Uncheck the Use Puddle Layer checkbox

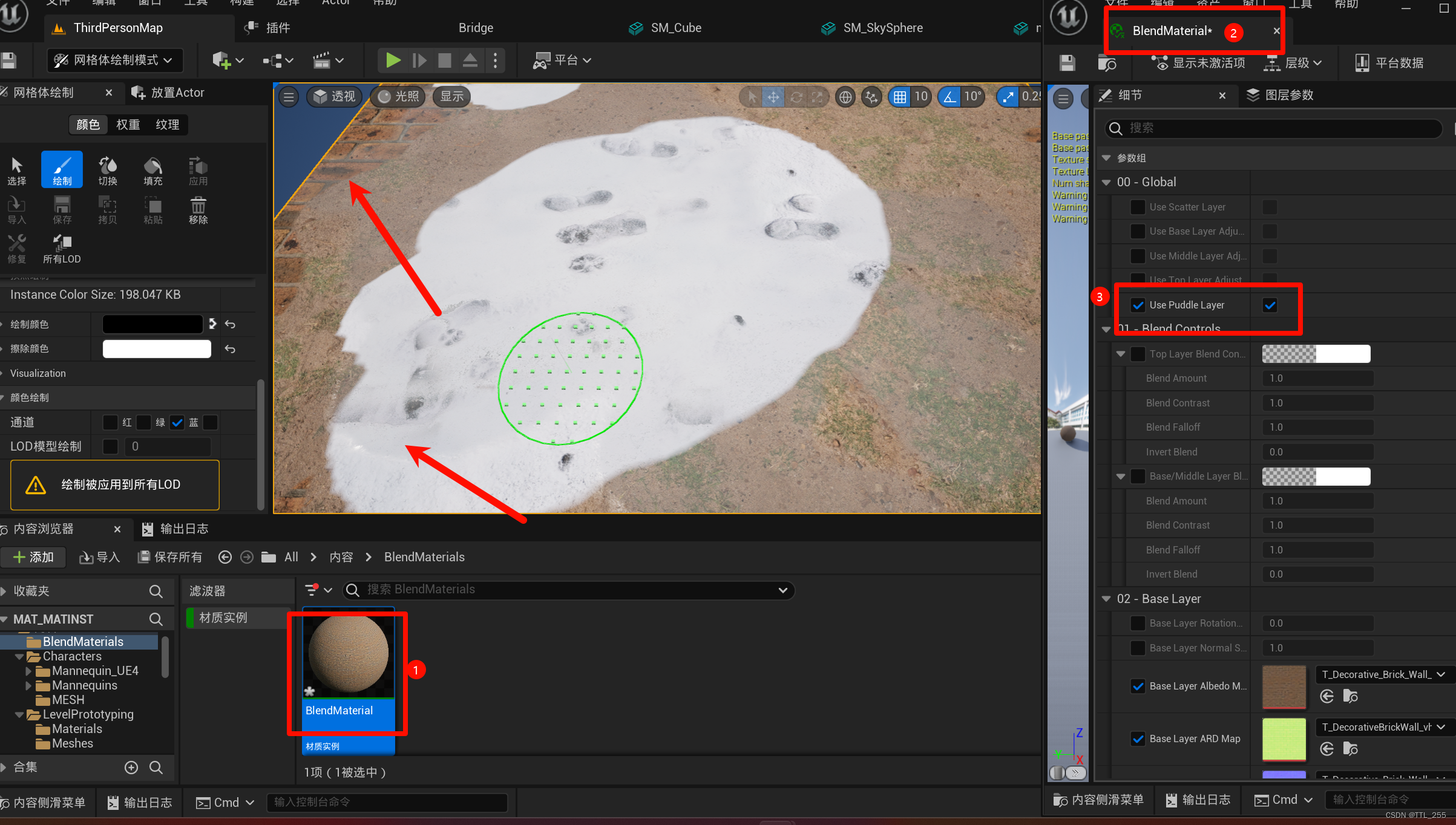tap(1270, 305)
